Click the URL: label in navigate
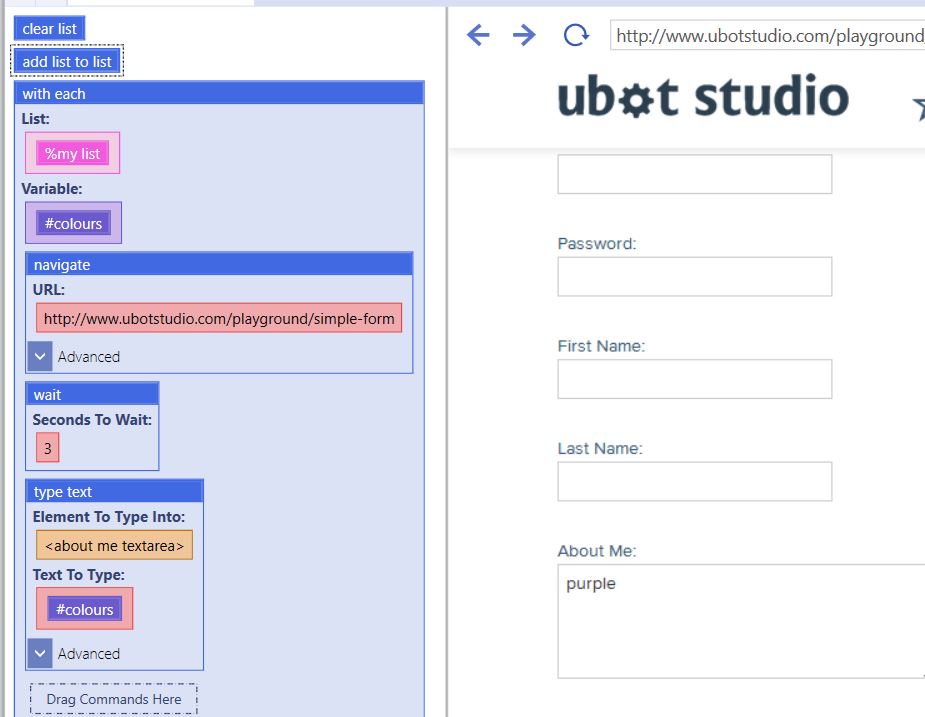The image size is (925, 717). pyautogui.click(x=49, y=290)
